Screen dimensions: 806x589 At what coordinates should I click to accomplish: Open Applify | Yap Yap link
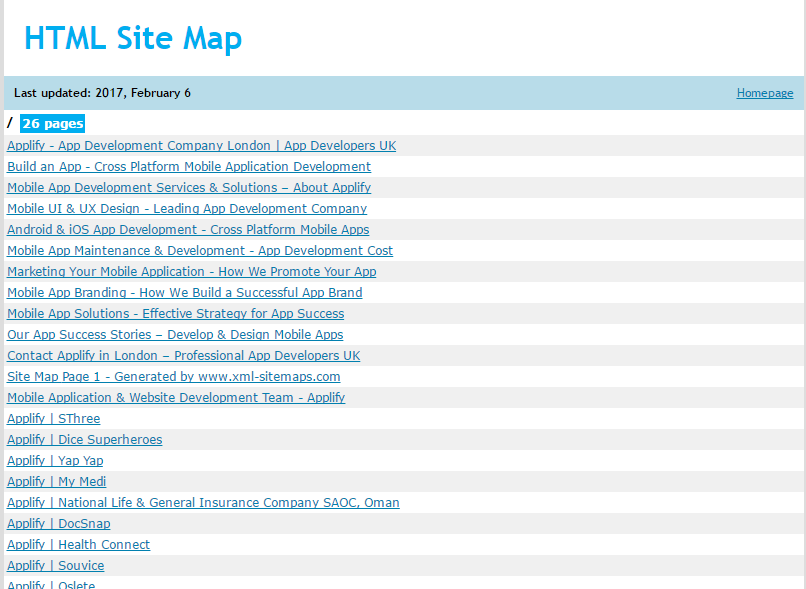click(x=55, y=461)
